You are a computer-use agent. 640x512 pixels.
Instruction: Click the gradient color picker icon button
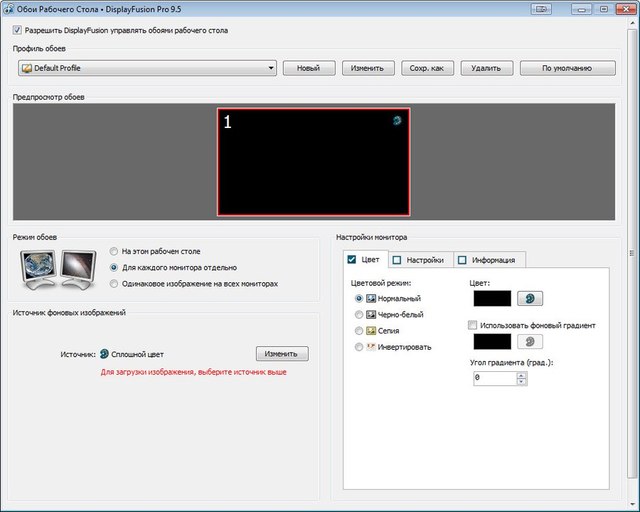coord(529,342)
